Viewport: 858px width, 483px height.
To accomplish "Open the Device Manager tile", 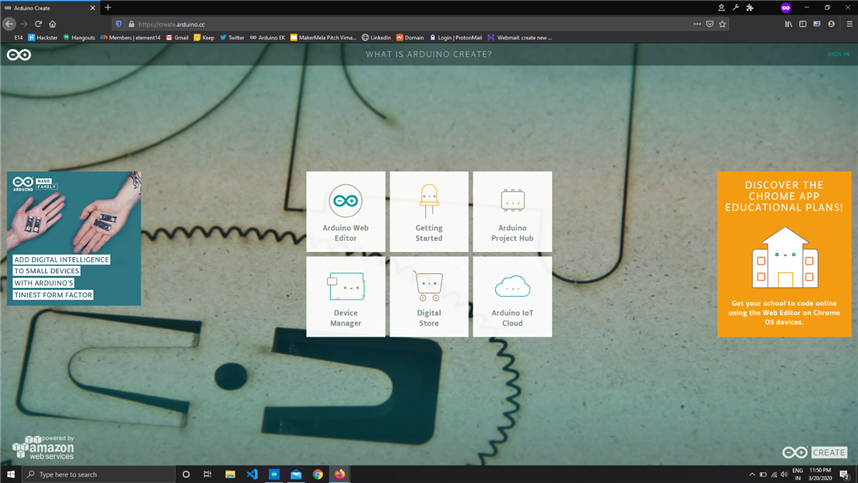I will [x=345, y=296].
